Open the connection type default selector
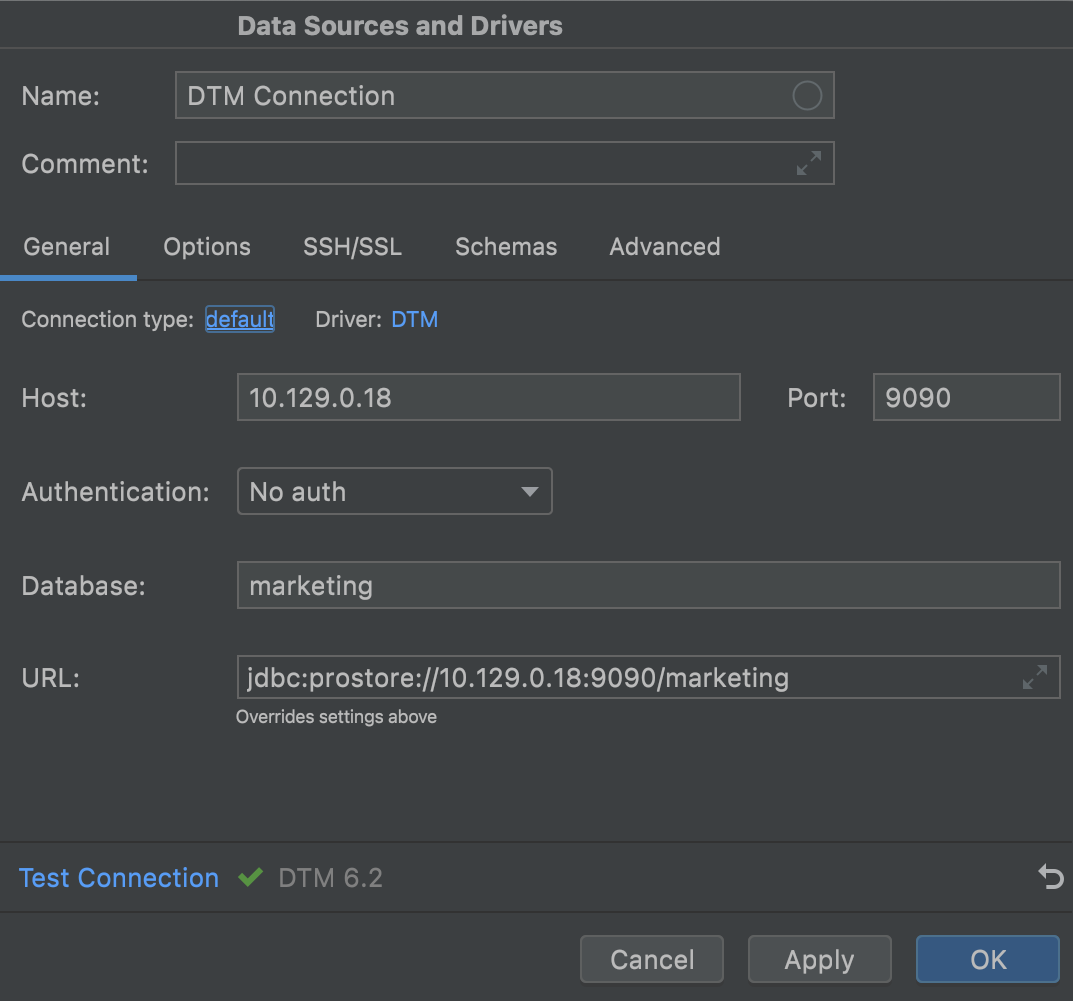The image size is (1073, 1001). tap(240, 320)
